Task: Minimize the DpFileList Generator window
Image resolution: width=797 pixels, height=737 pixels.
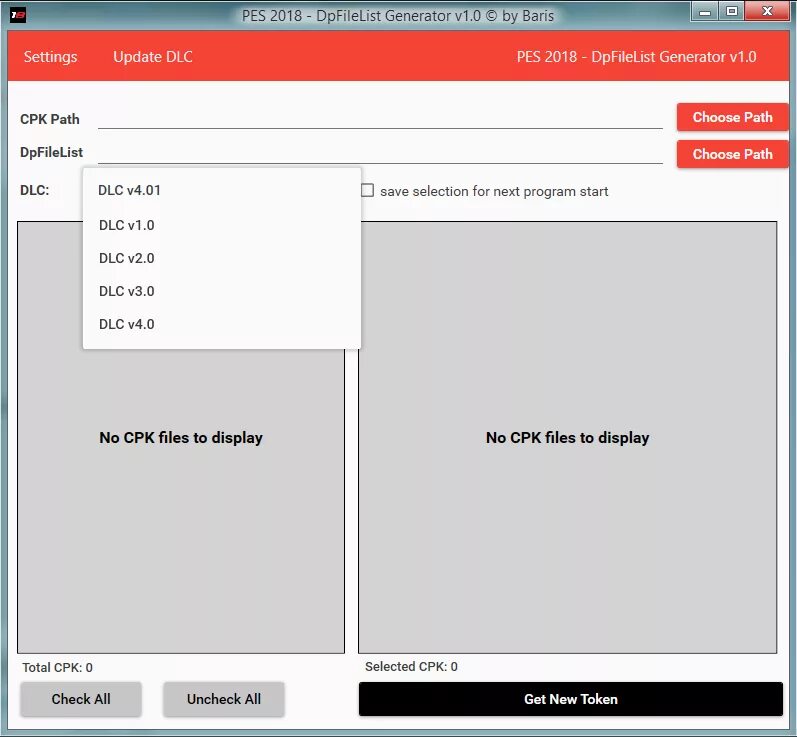Action: click(704, 11)
